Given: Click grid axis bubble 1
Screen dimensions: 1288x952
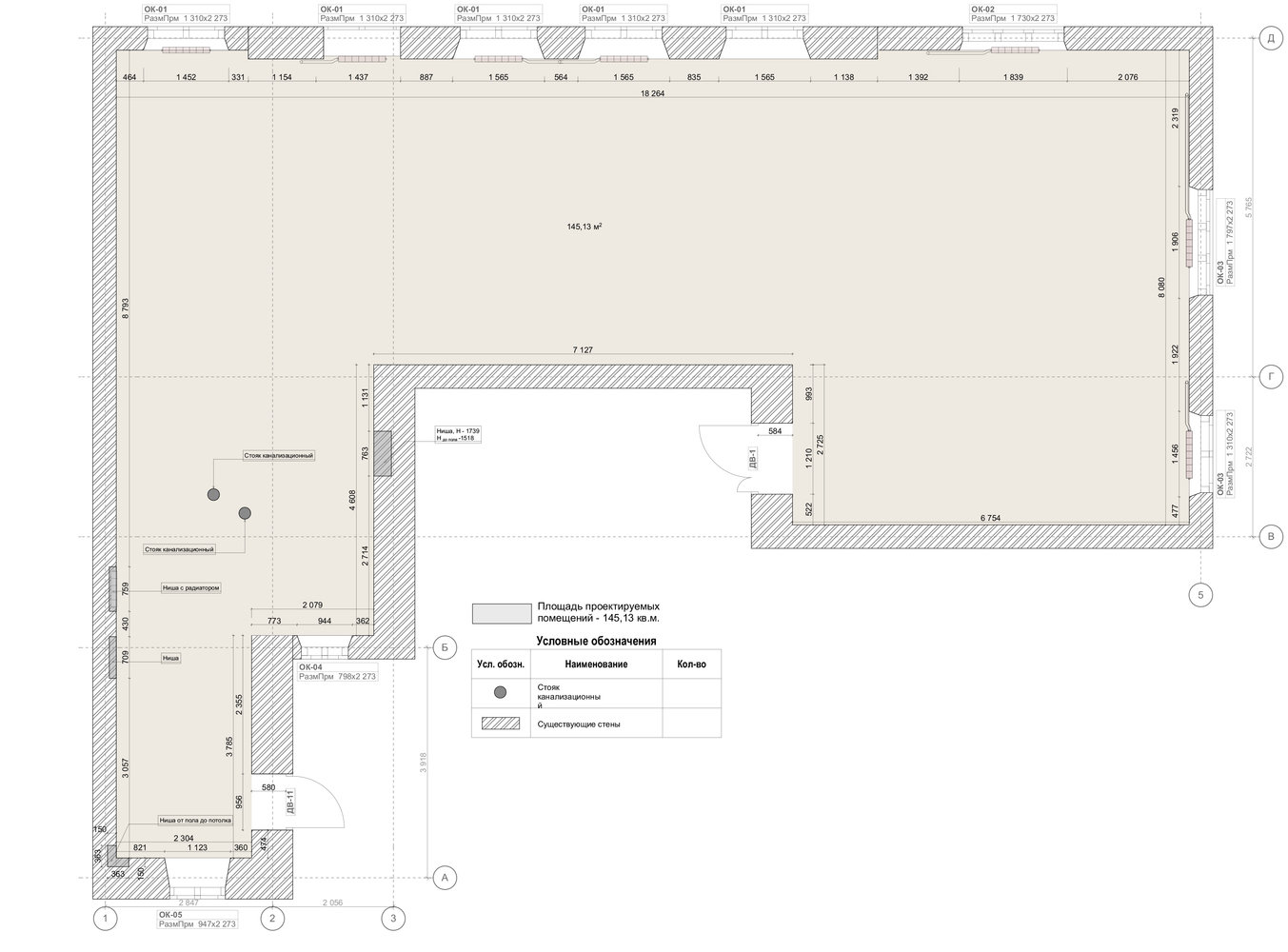Looking at the screenshot, I should point(106,919).
